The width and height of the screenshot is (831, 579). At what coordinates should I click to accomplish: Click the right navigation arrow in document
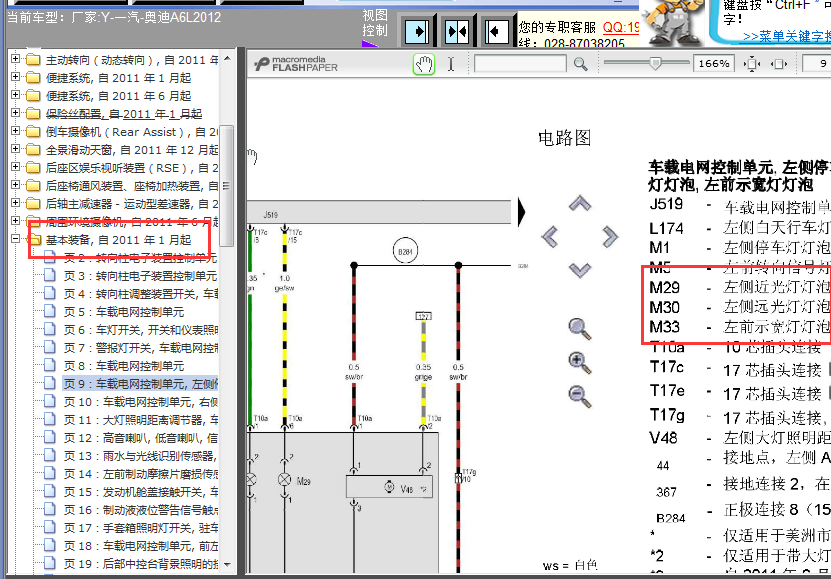point(610,236)
